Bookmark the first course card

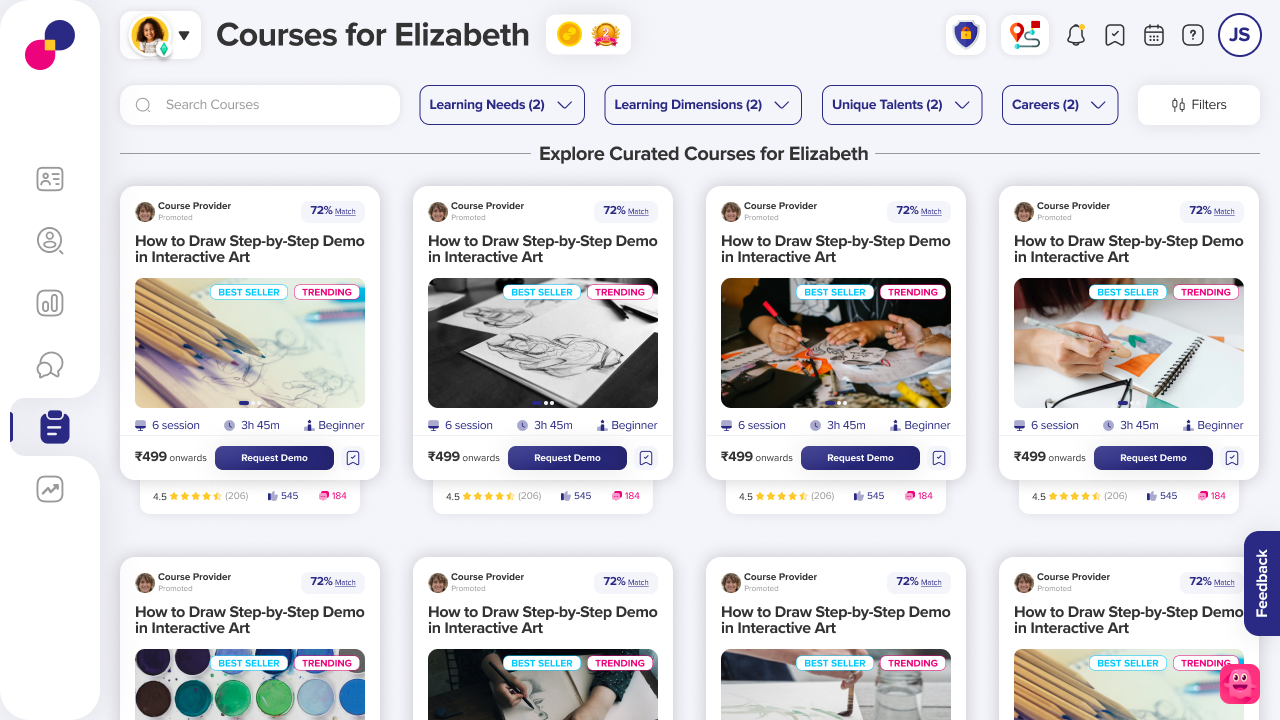(353, 458)
